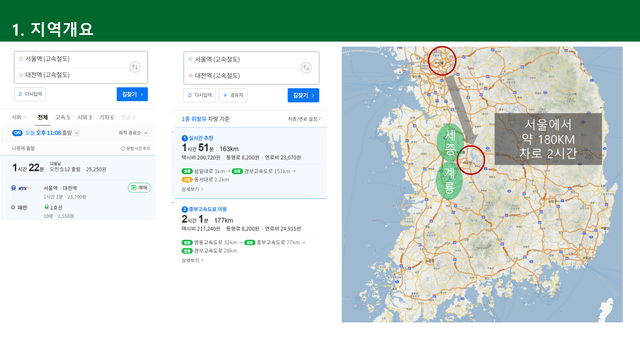Click 대전역 (고속철도) field in transit panel

pyautogui.click(x=73, y=75)
